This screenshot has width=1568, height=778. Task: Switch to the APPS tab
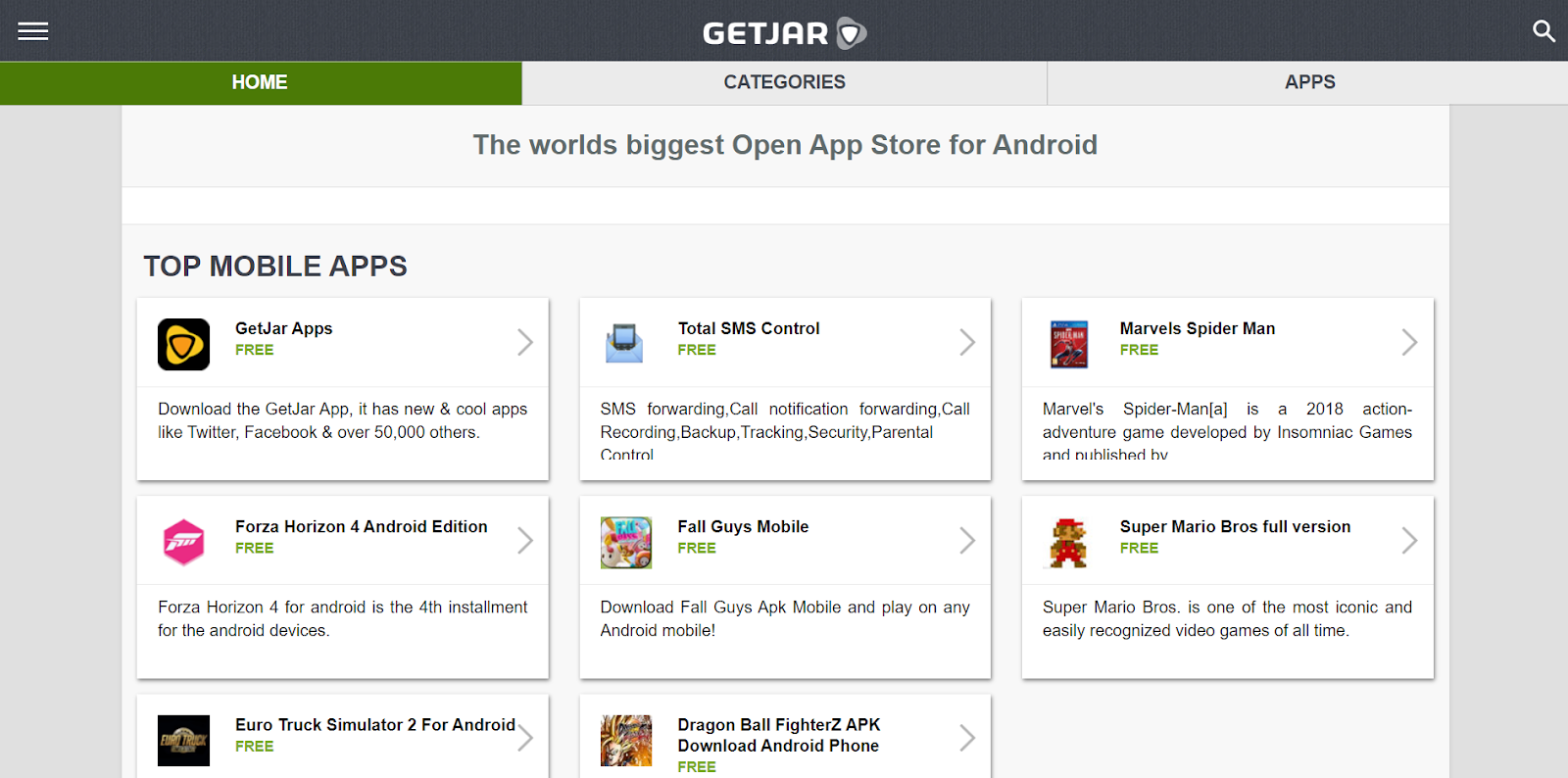(x=1309, y=83)
